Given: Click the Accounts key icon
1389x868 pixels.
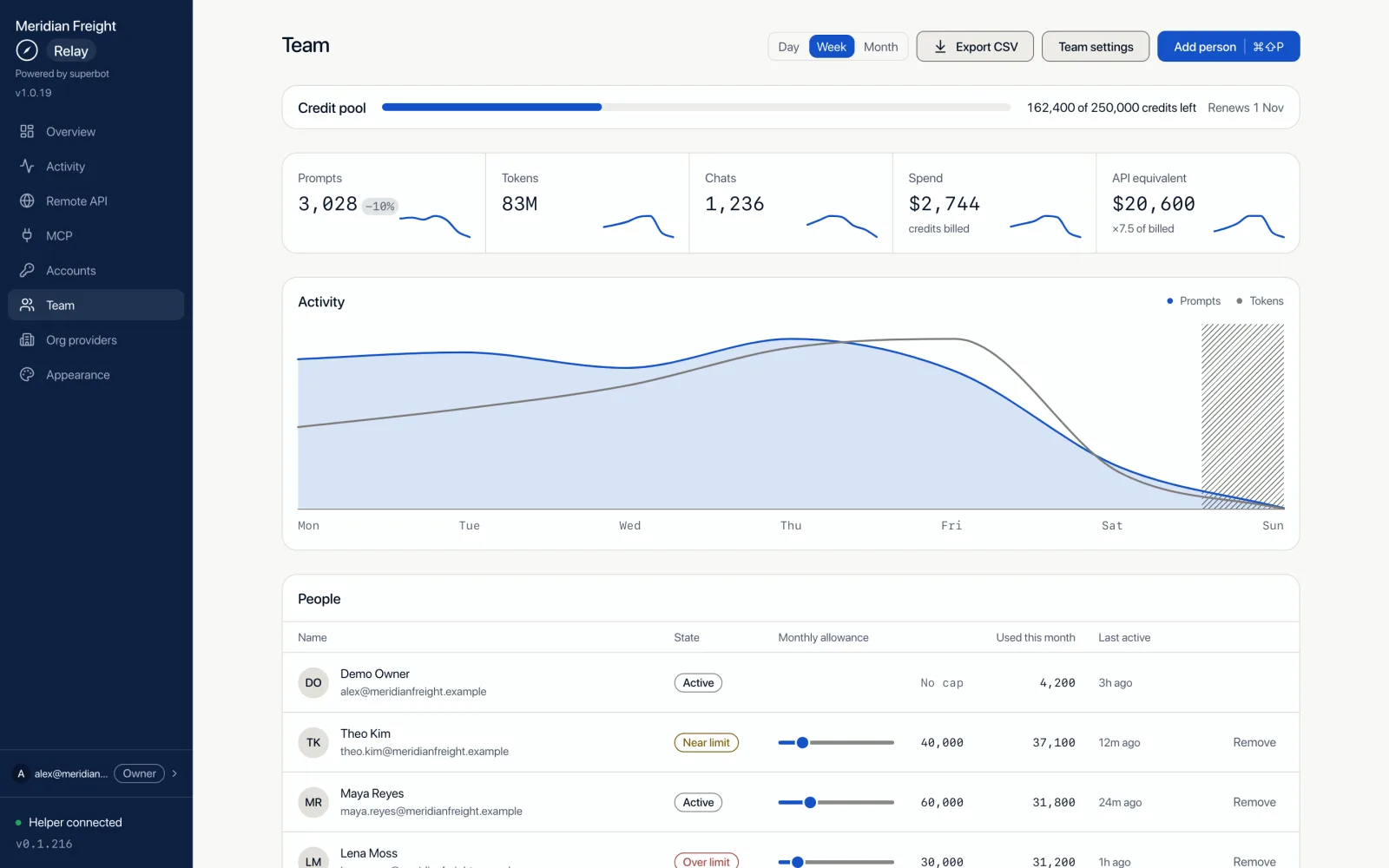Looking at the screenshot, I should click(27, 270).
